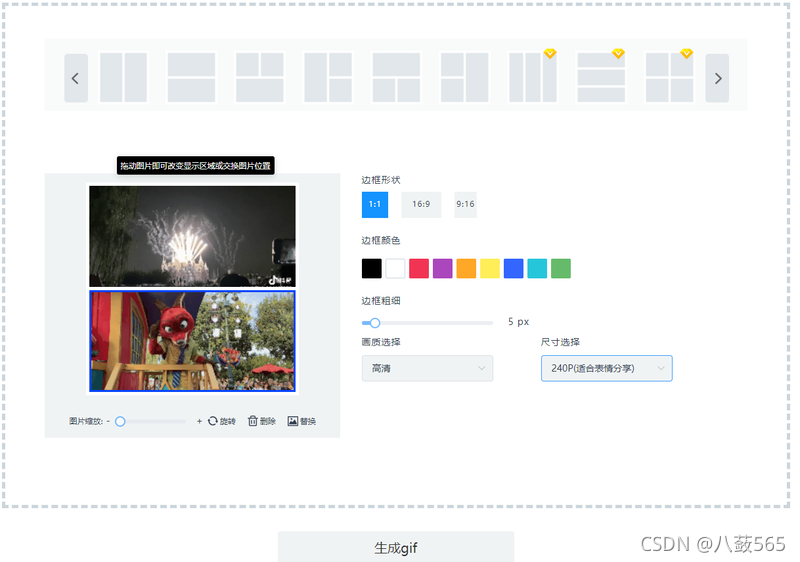Pick the purple border color
Screen dimensions: 800x562
tap(442, 268)
